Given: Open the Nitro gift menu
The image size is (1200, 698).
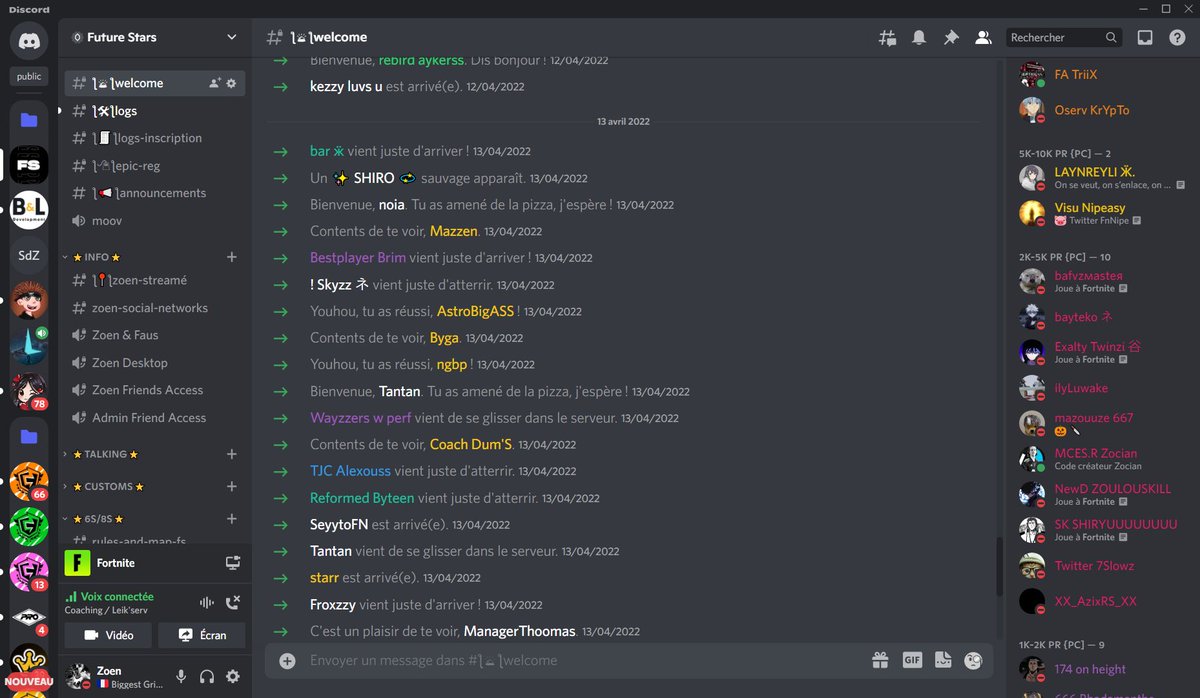Looking at the screenshot, I should [880, 660].
